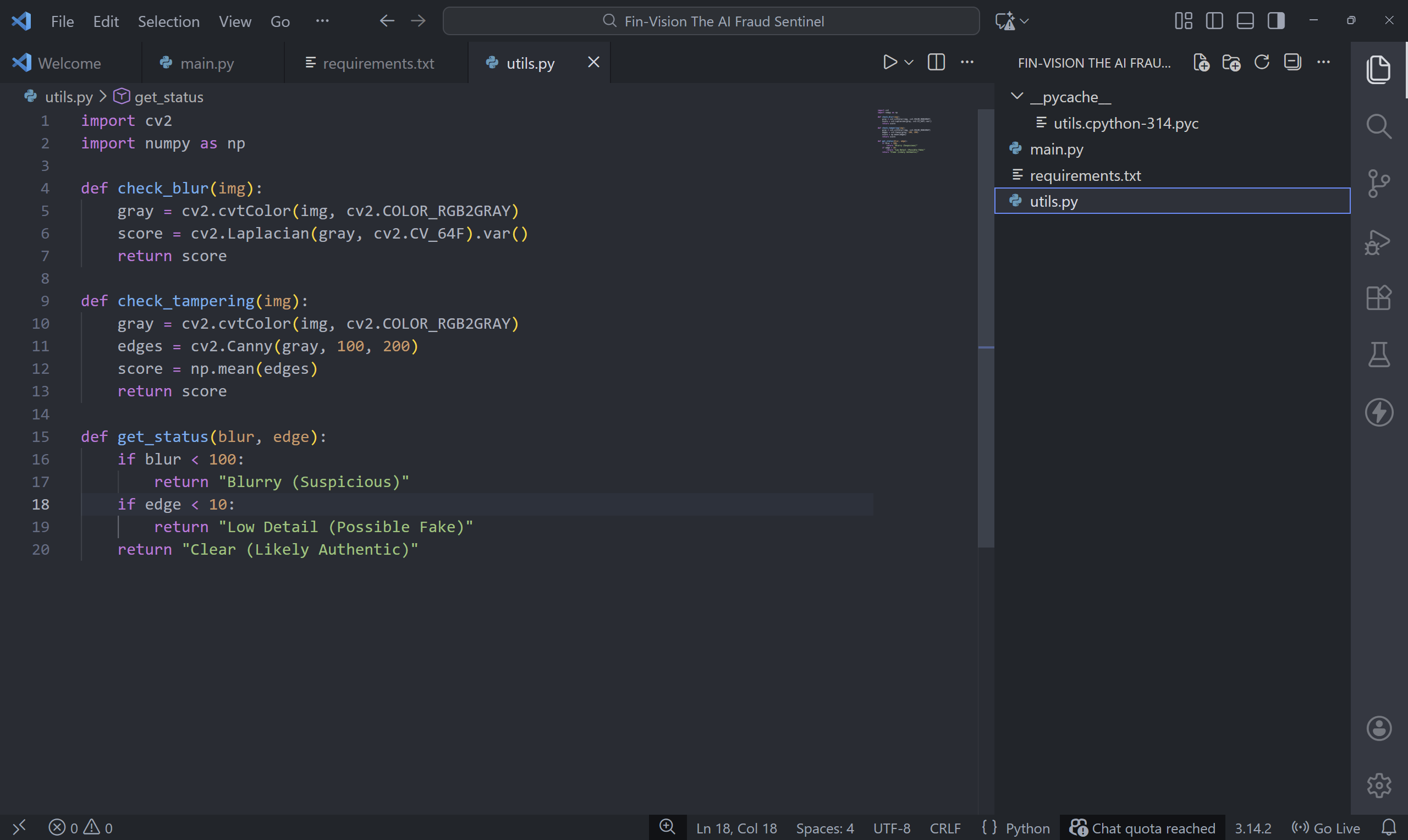Open run button dropdown arrow

tap(909, 62)
